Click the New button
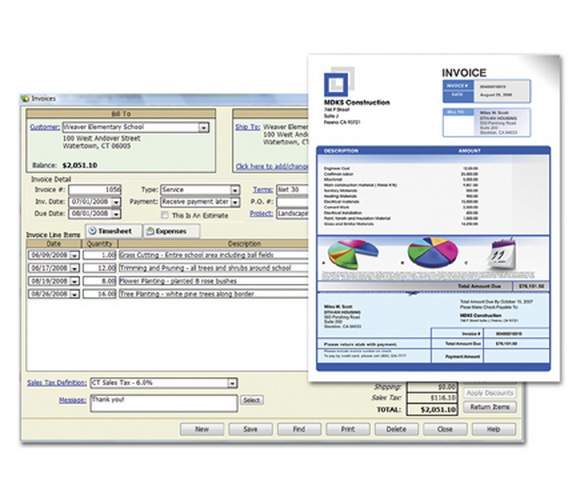The image size is (576, 480). click(202, 429)
